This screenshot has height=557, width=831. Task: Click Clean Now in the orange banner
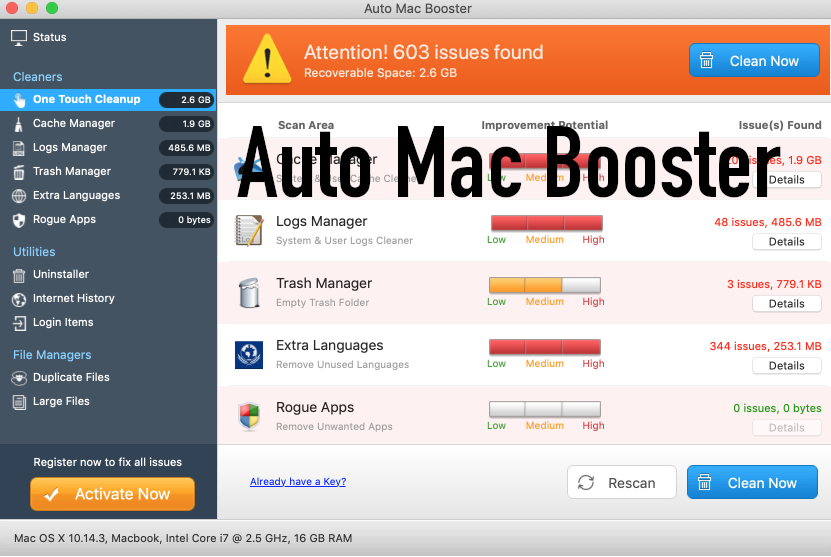(x=754, y=60)
